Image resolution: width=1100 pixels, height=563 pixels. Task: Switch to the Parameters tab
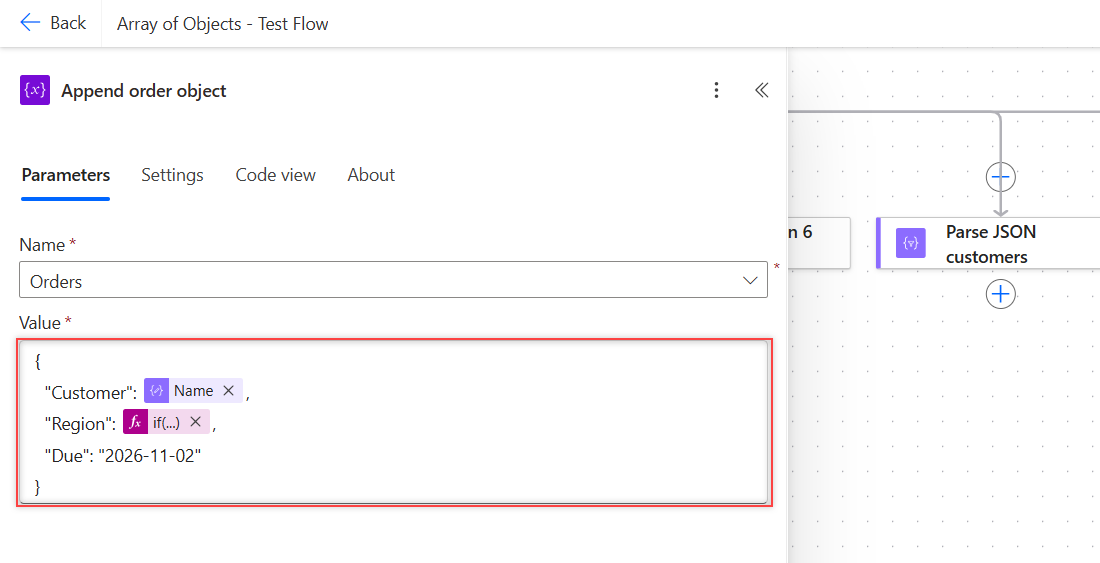65,175
